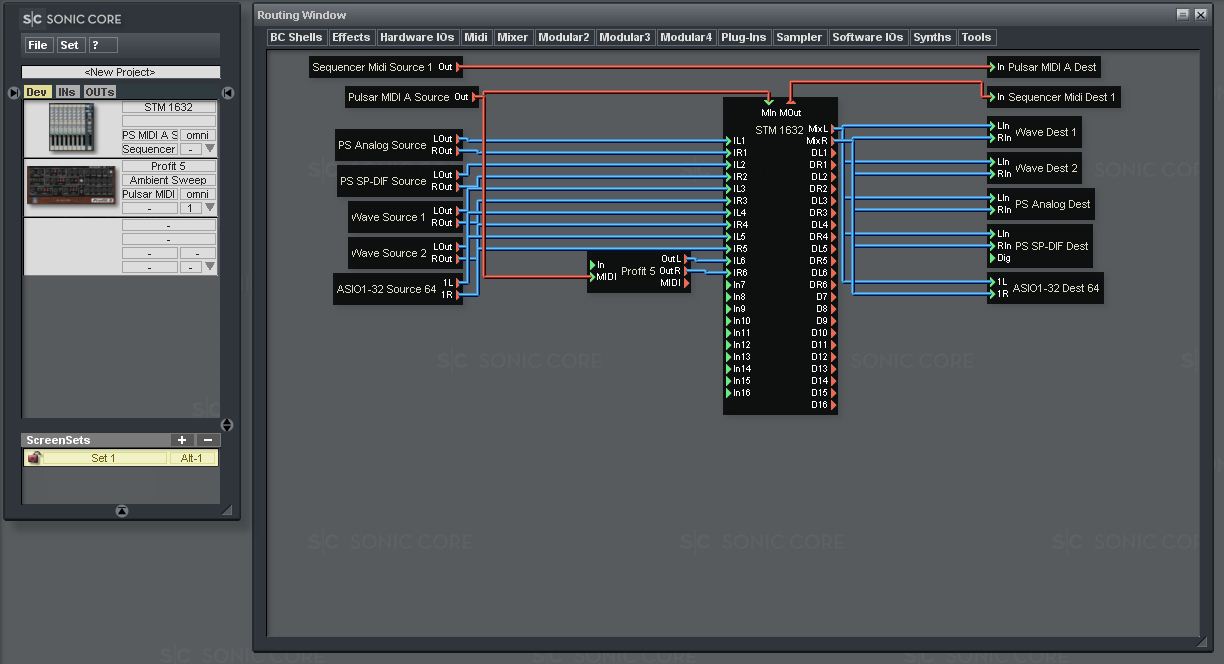Click the Profit 5 synth thumbnail

72,187
